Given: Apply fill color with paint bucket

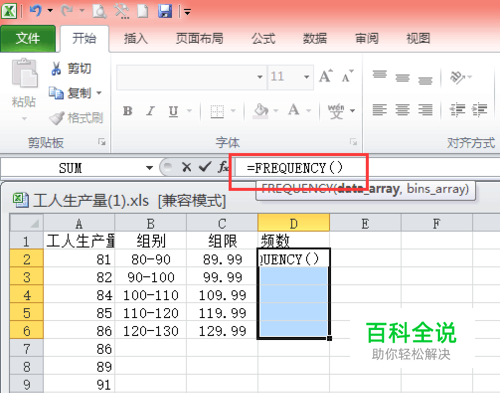Looking at the screenshot, I should click(x=261, y=111).
